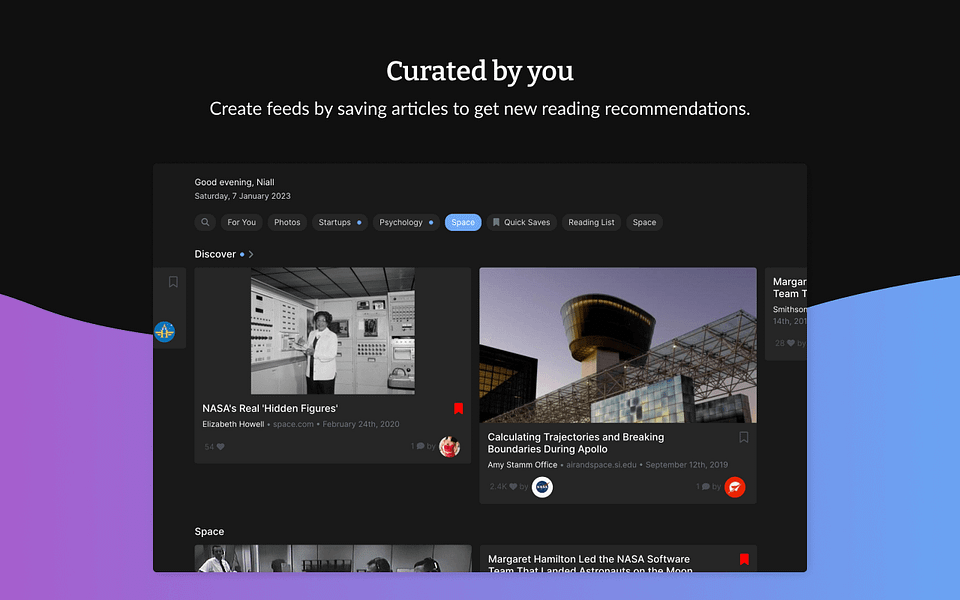
Task: Open the blue and yellow avatar on left card
Action: (164, 332)
